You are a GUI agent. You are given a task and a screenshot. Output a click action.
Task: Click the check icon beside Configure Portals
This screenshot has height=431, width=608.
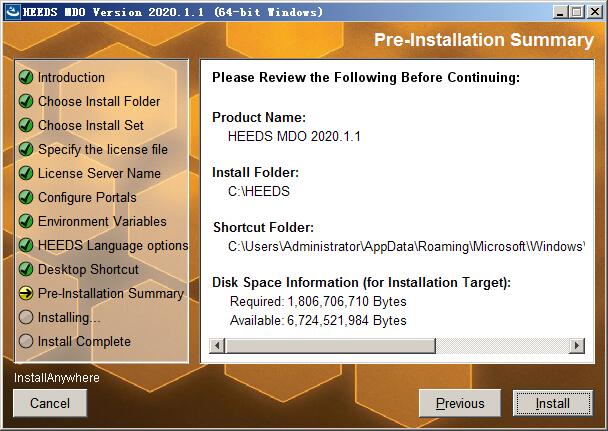click(x=26, y=197)
